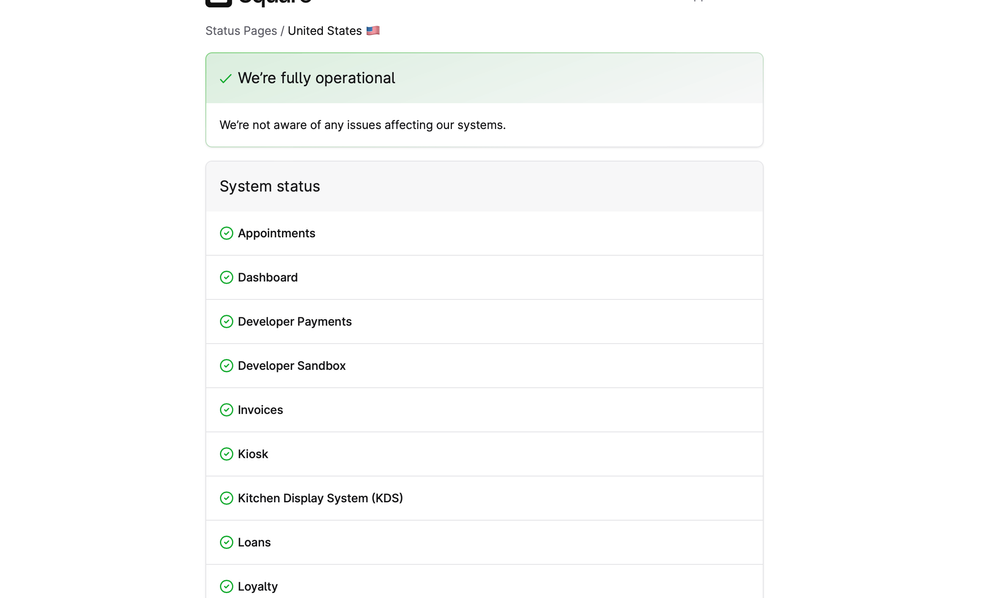999x598 pixels.
Task: Click the United States breadcrumb text
Action: pyautogui.click(x=325, y=31)
